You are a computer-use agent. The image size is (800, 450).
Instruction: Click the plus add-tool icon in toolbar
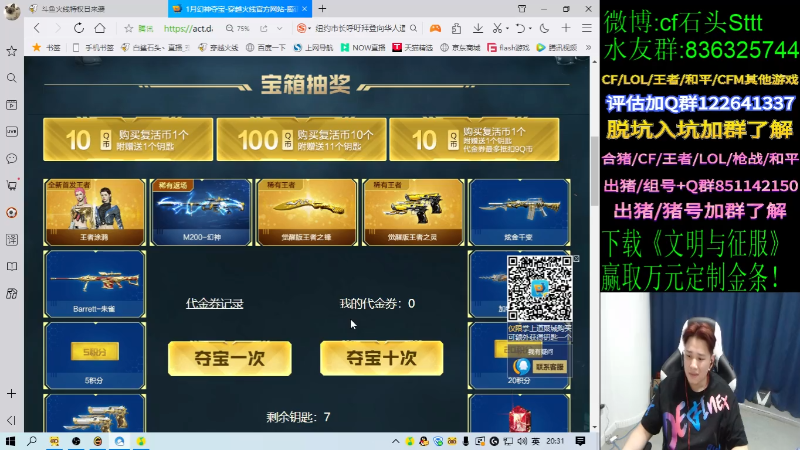[x=566, y=29]
